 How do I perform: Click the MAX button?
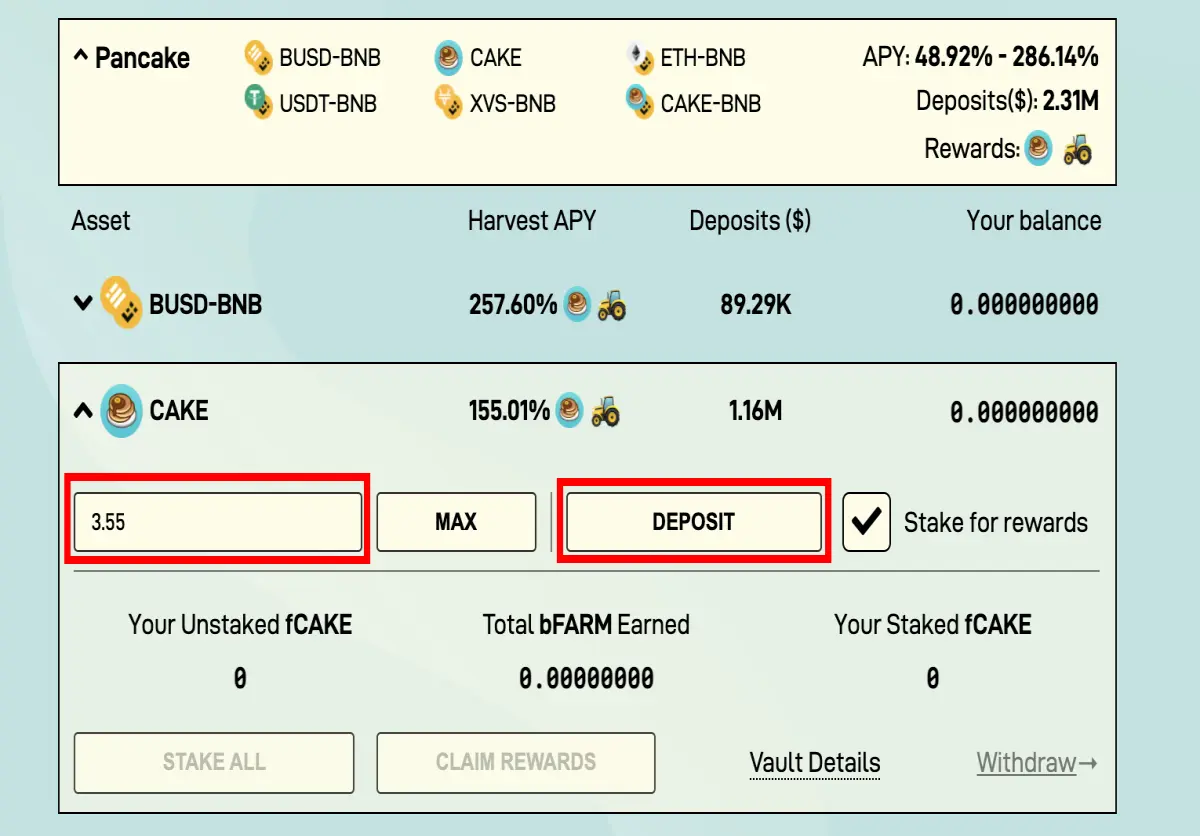coord(456,521)
